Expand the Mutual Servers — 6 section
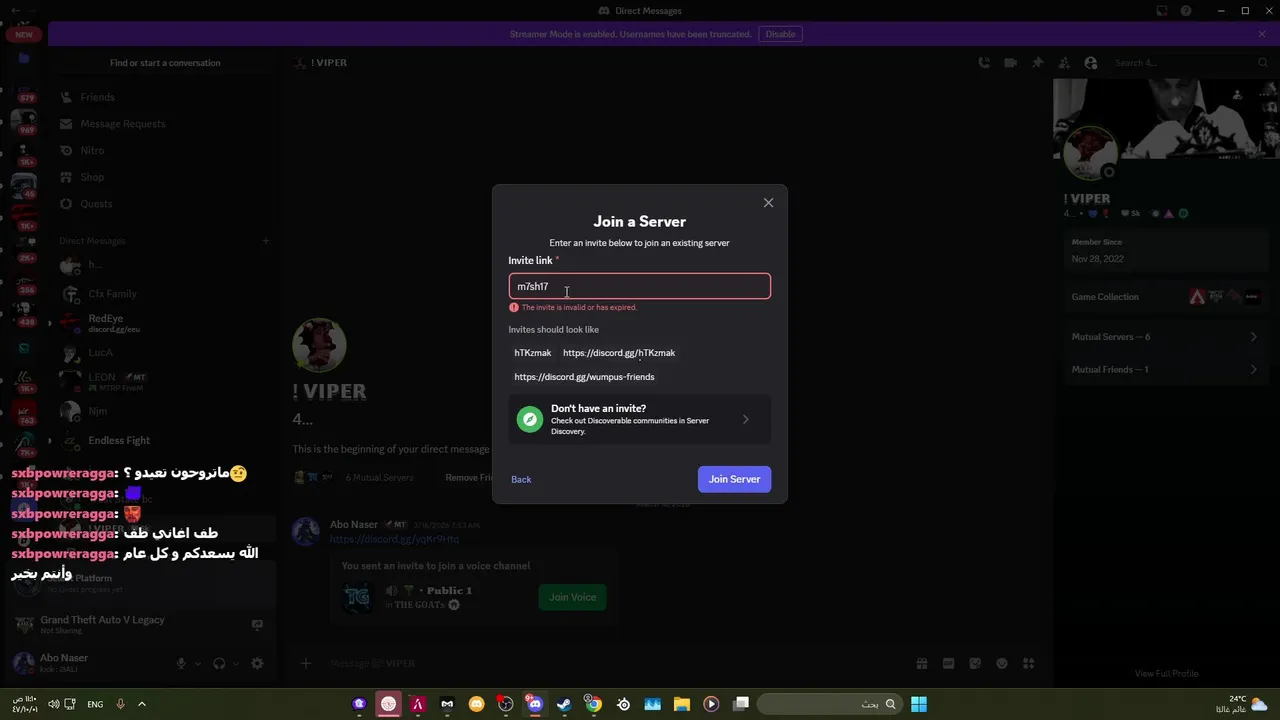Image resolution: width=1280 pixels, height=720 pixels. click(1164, 337)
